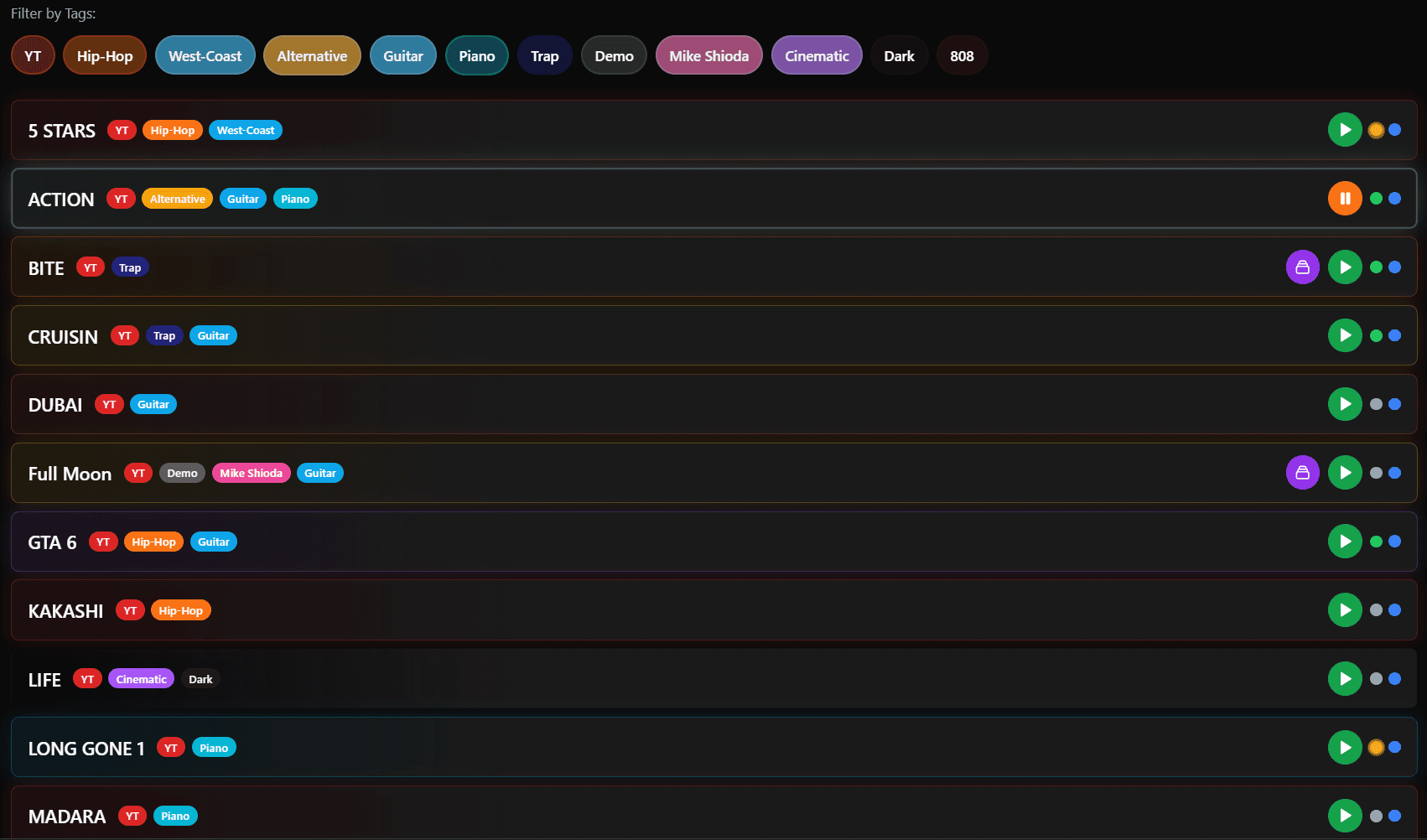1427x840 pixels.
Task: Toggle the Guitar tag filter
Action: [x=403, y=56]
